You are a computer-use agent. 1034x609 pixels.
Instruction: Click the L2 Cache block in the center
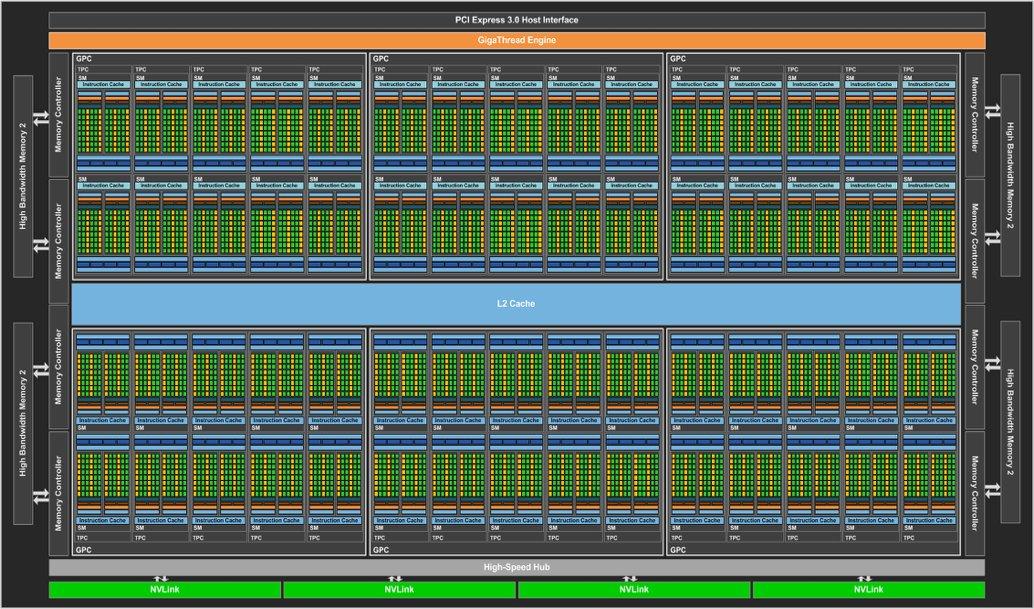[516, 303]
